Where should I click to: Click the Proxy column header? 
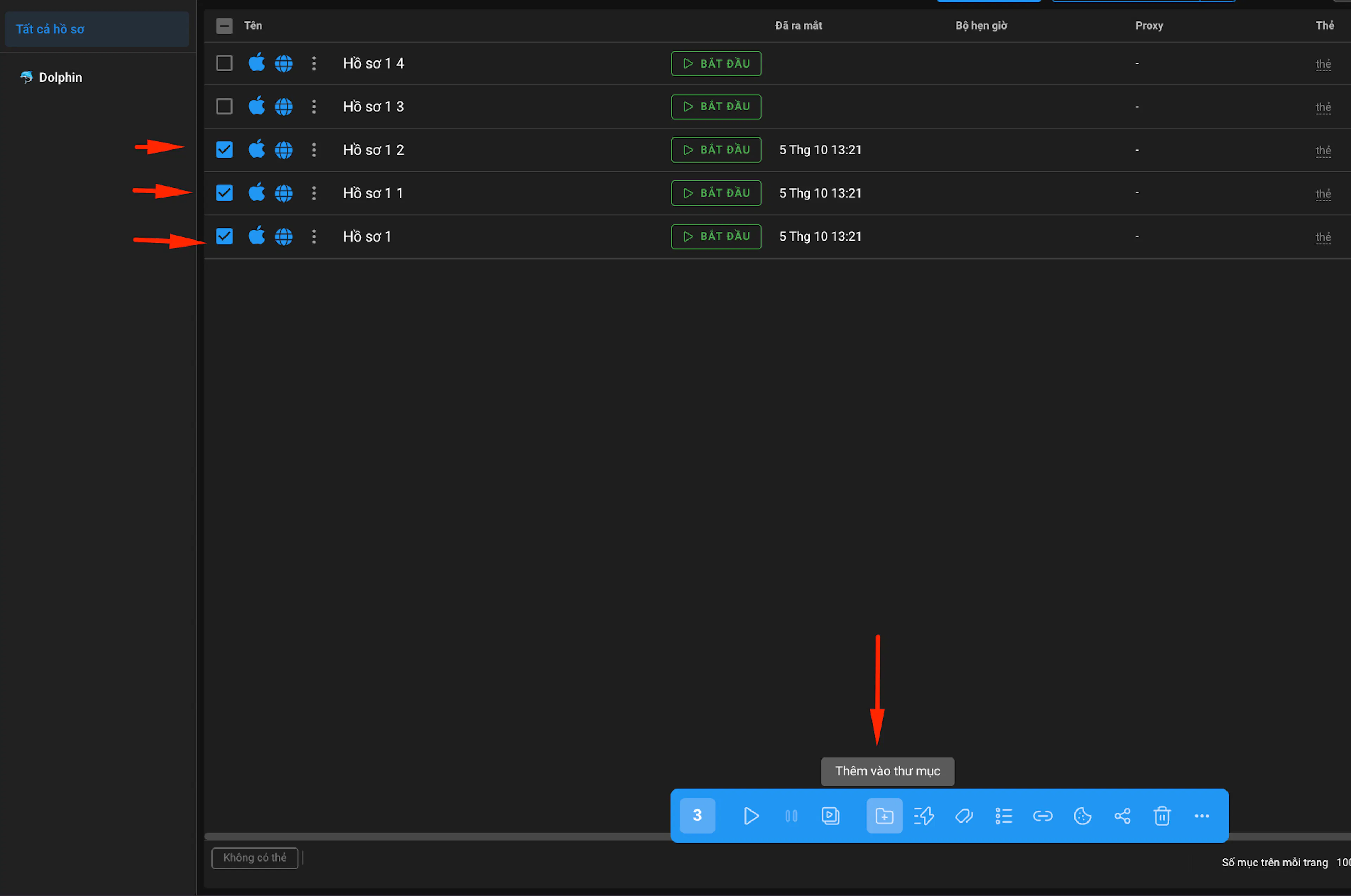click(1149, 26)
